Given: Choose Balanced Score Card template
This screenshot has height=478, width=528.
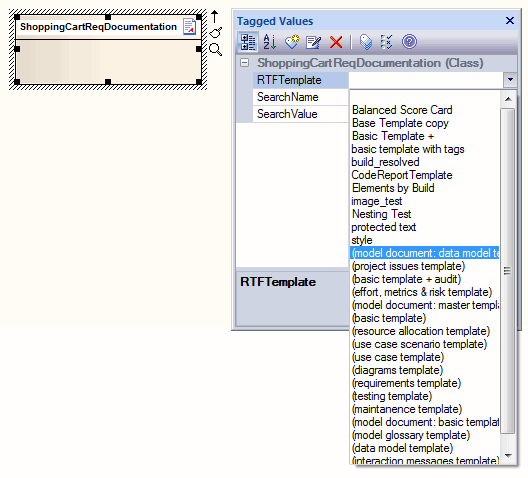Looking at the screenshot, I should click(x=402, y=110).
